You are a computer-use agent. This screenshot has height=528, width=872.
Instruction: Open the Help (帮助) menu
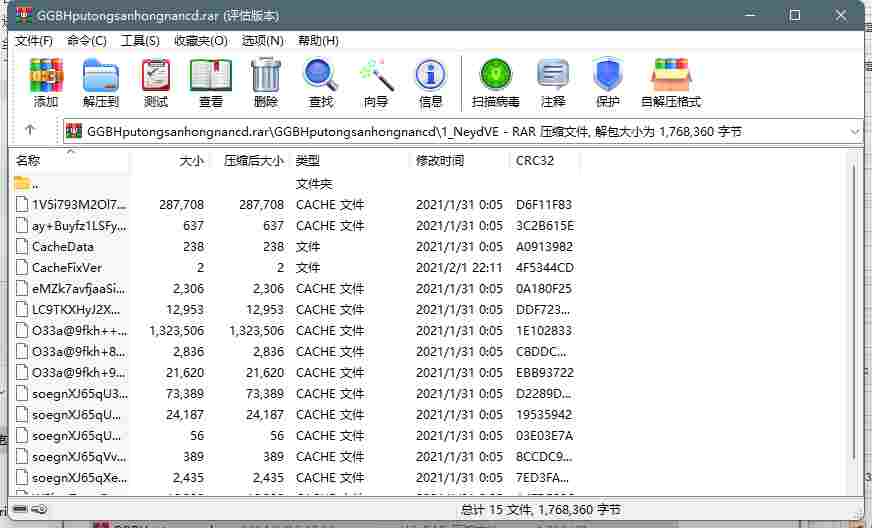[318, 41]
